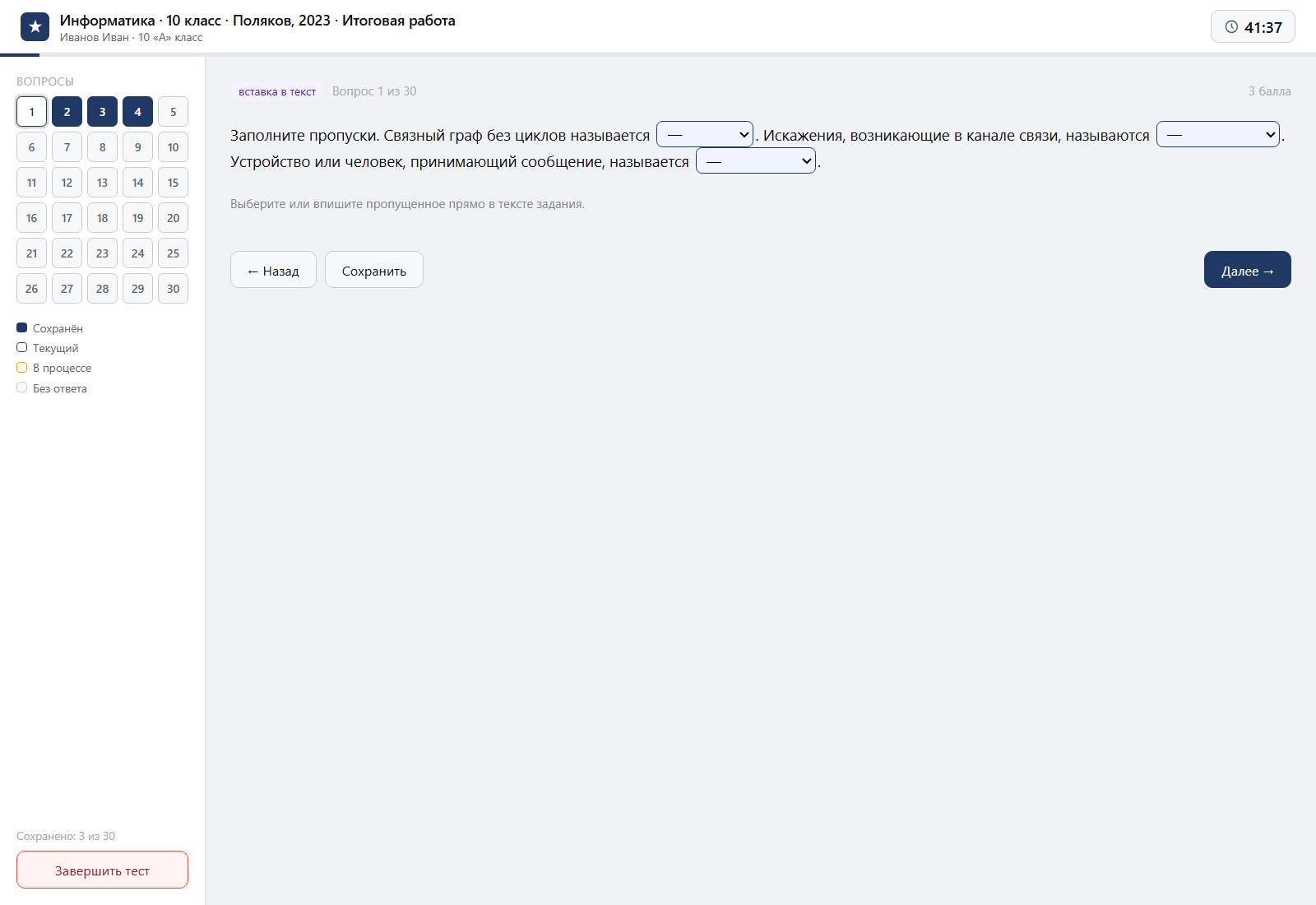Viewport: 1316px width, 905px height.
Task: Select question 18
Action: click(102, 218)
